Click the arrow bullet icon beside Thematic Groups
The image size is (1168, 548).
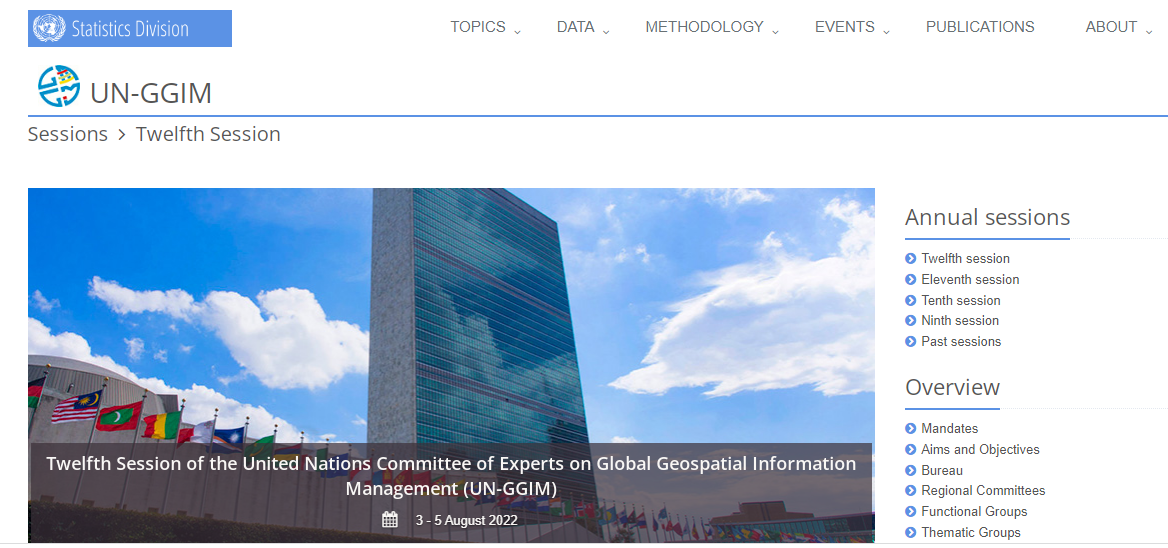[x=911, y=533]
